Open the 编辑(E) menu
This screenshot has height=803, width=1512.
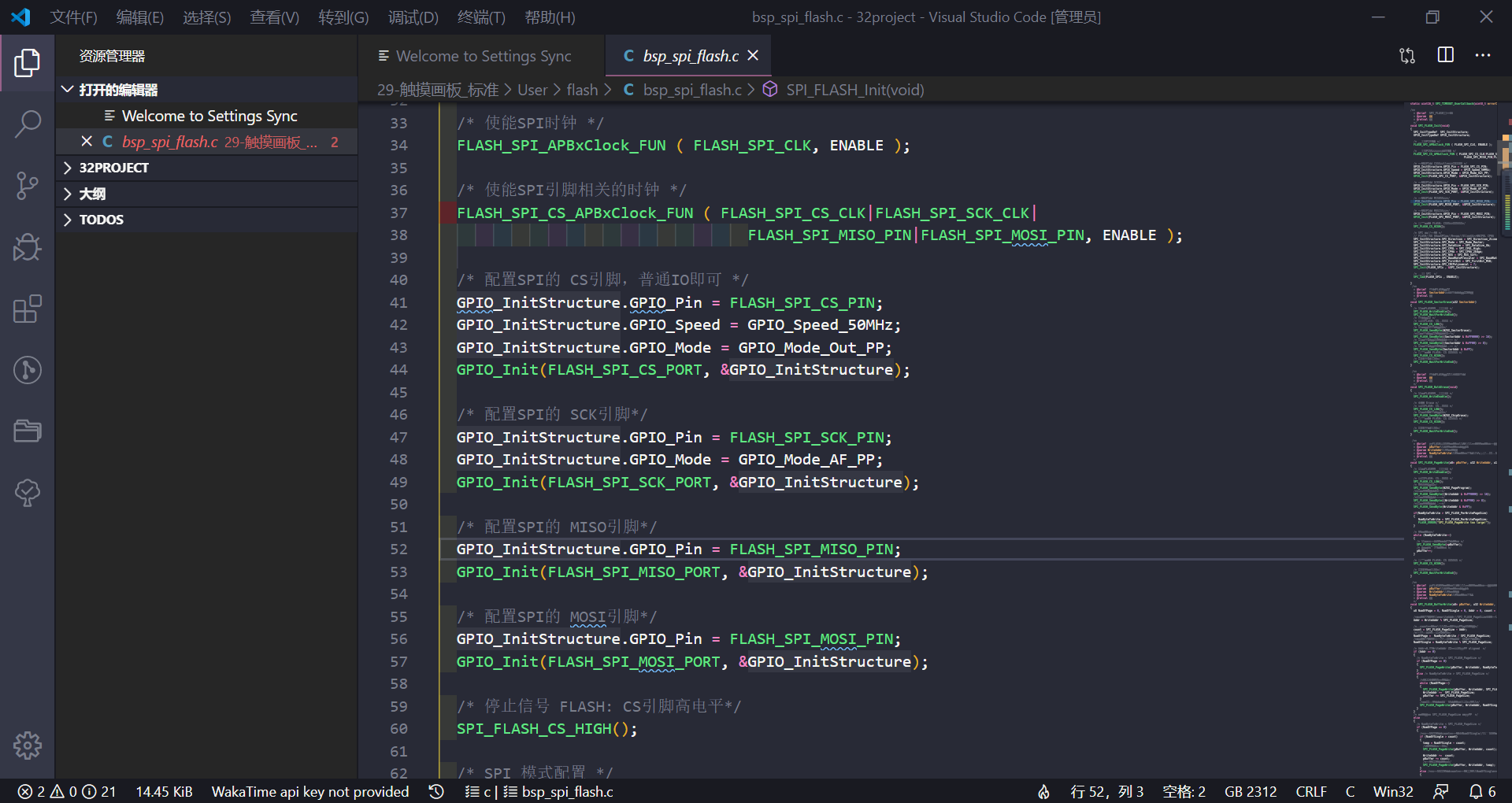click(x=140, y=17)
